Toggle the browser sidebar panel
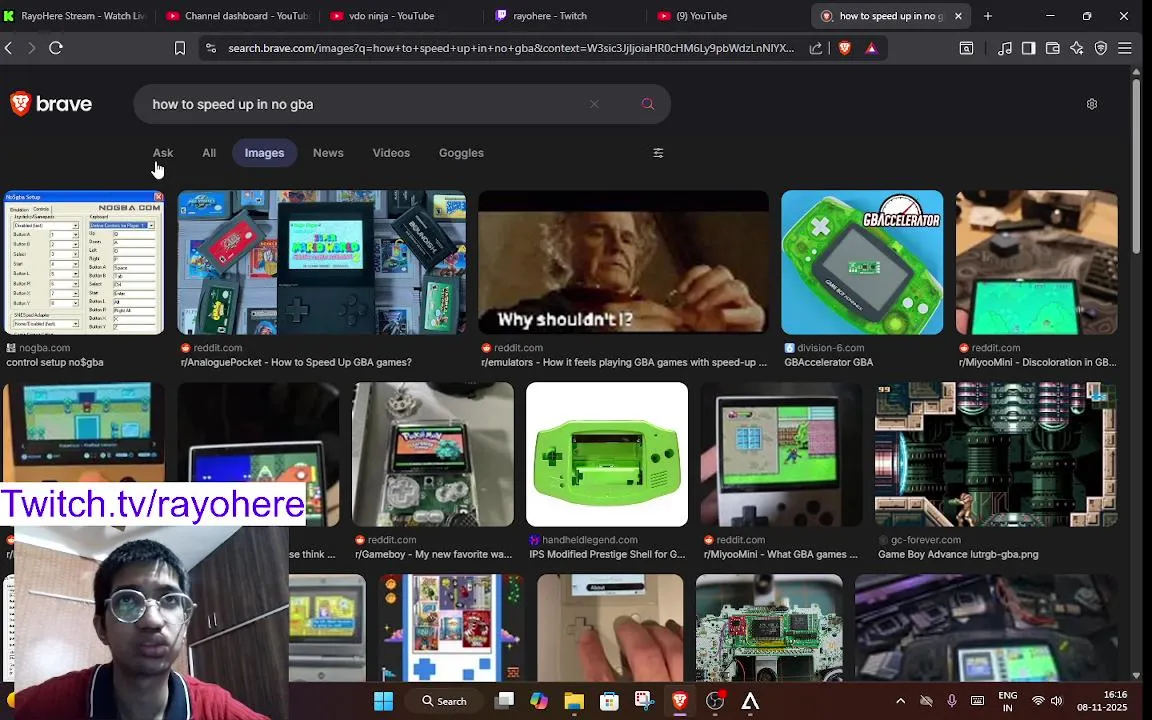This screenshot has height=720, width=1152. (x=1029, y=48)
